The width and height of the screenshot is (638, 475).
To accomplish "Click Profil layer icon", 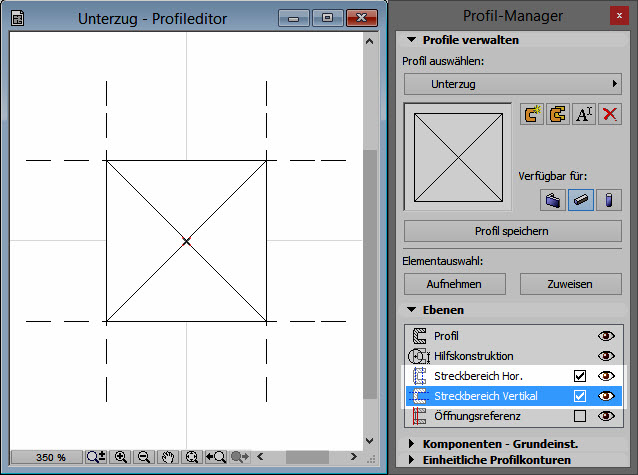I will pyautogui.click(x=419, y=336).
